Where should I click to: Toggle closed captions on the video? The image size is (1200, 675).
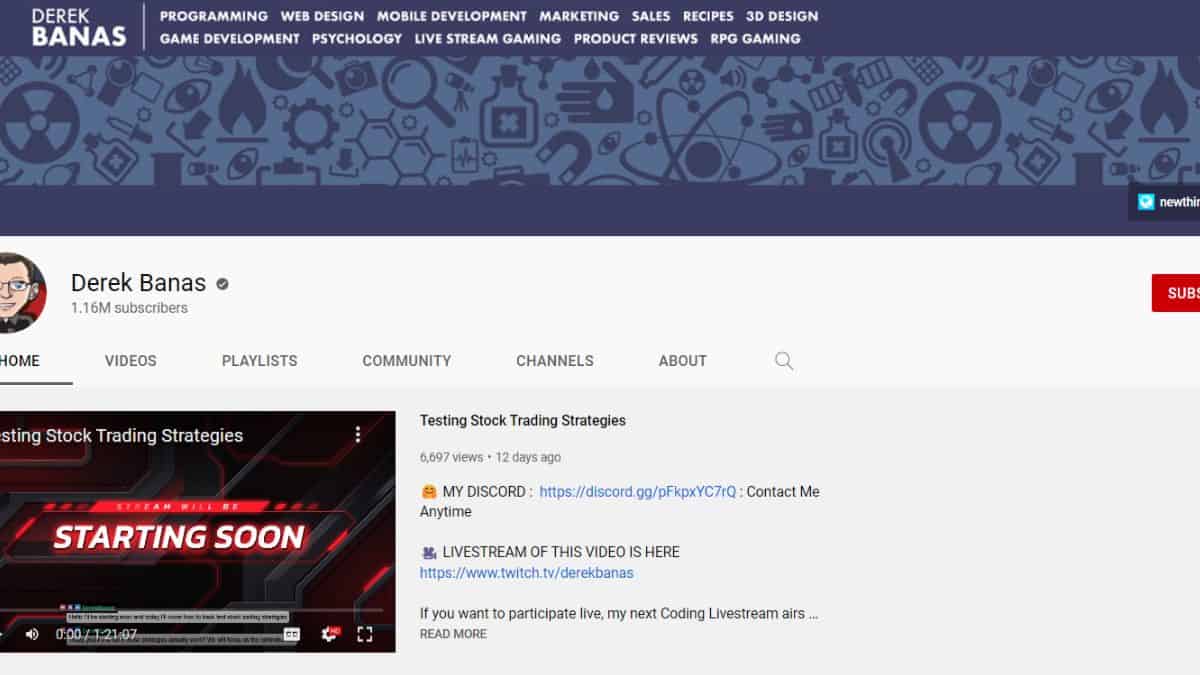click(x=292, y=634)
